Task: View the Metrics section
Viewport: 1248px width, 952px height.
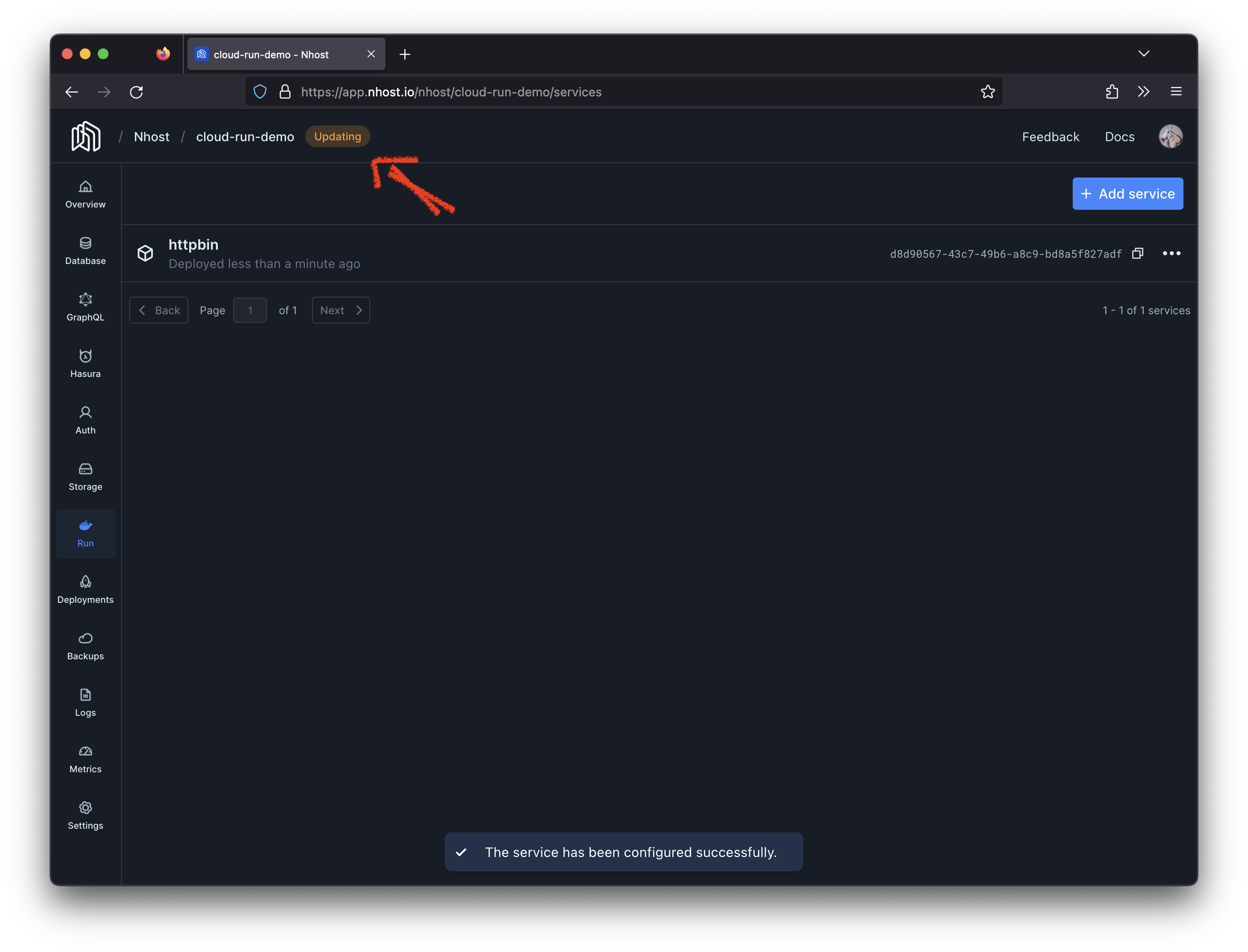Action: click(85, 759)
